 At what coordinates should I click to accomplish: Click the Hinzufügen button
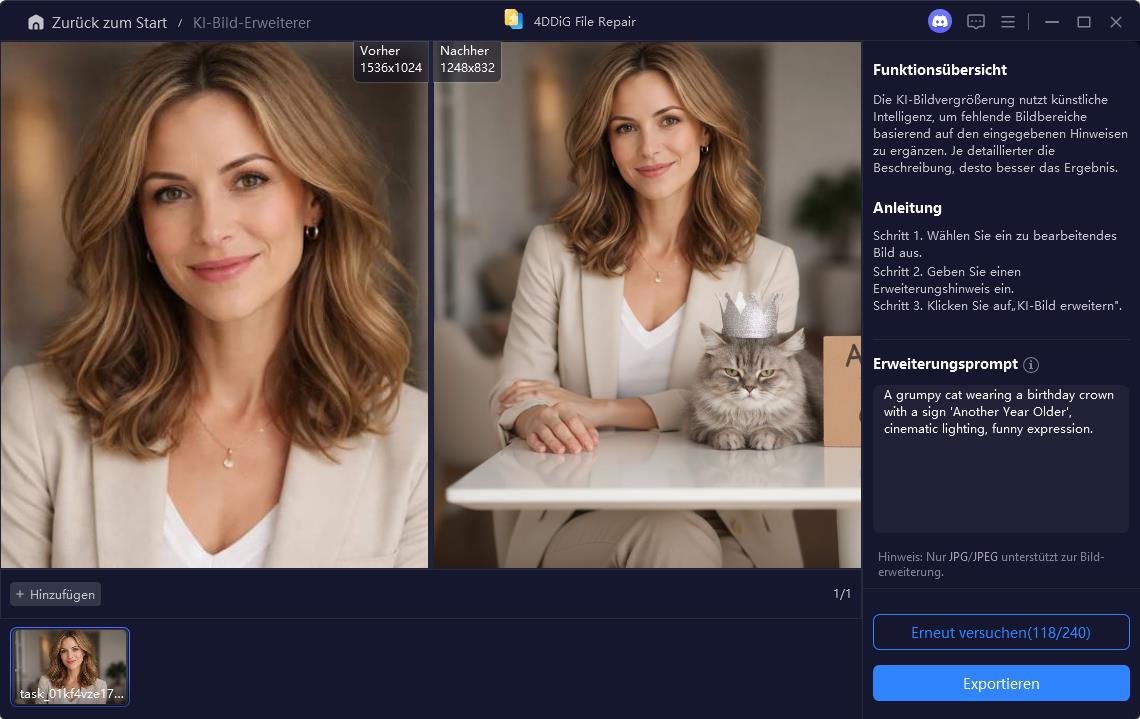(x=55, y=594)
